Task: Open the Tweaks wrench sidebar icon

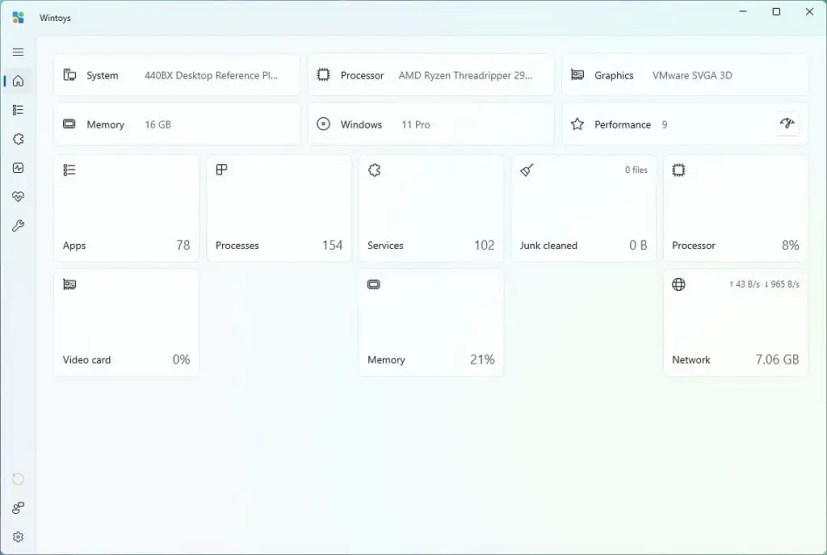Action: (x=18, y=226)
